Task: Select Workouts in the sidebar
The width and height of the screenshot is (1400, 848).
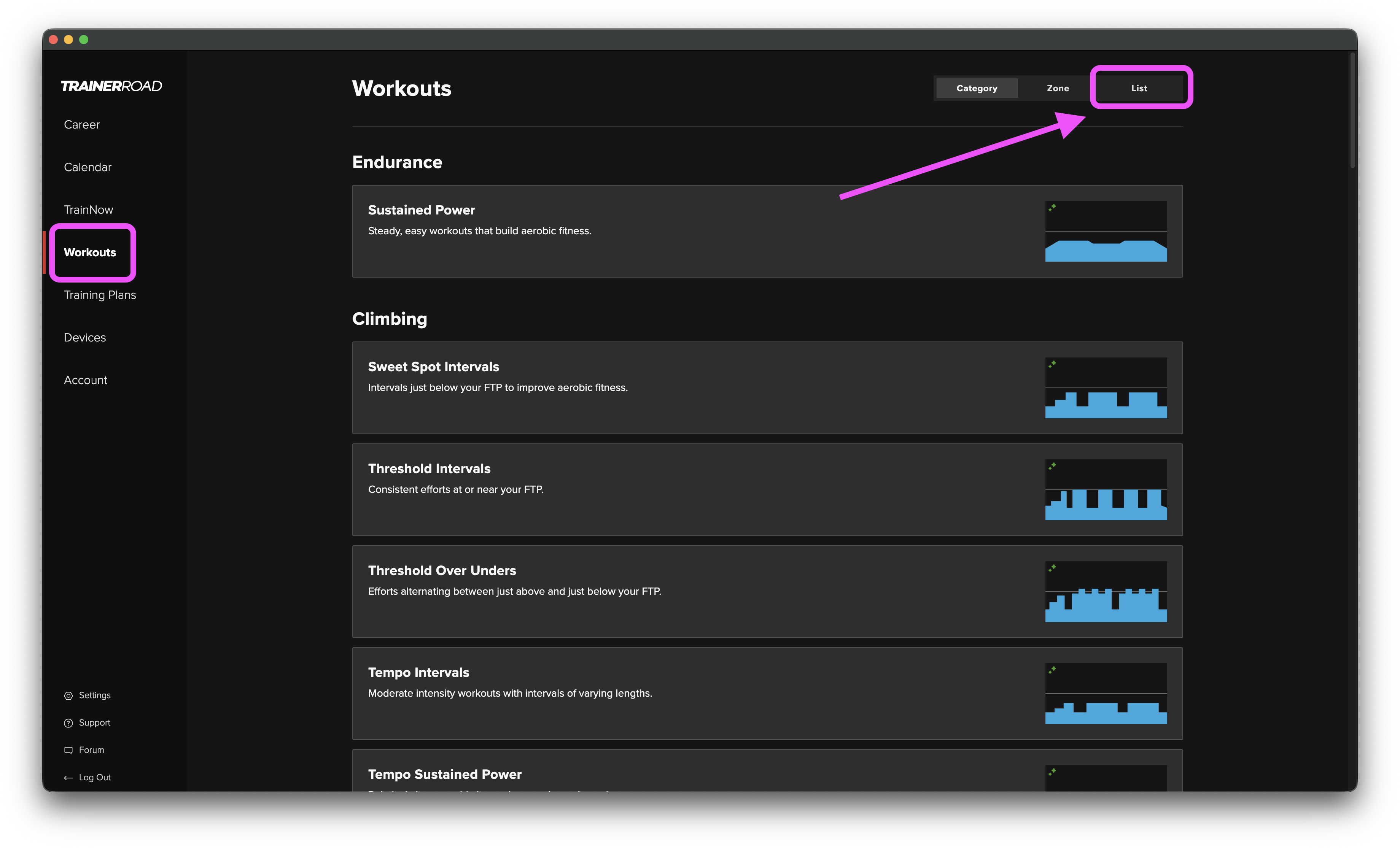Action: click(90, 252)
